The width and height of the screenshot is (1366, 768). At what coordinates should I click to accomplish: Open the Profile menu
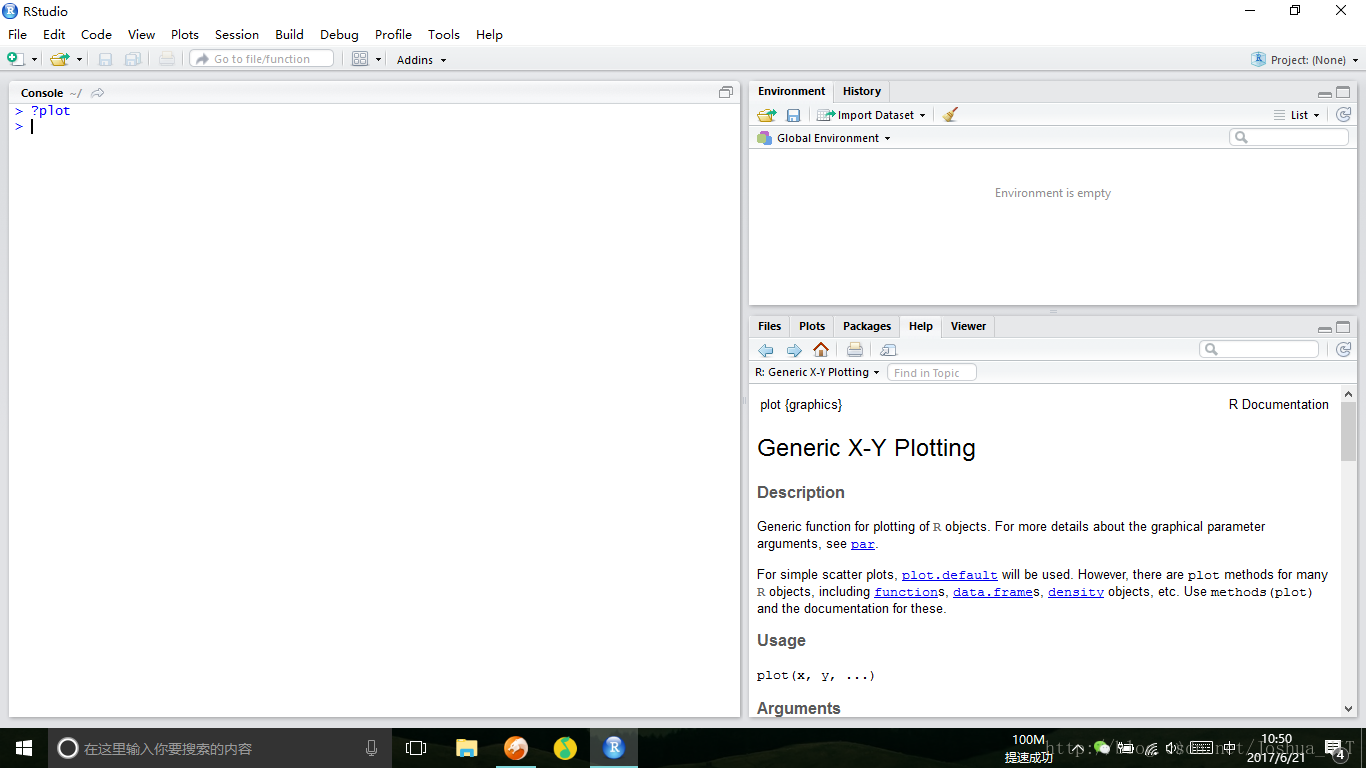tap(393, 34)
